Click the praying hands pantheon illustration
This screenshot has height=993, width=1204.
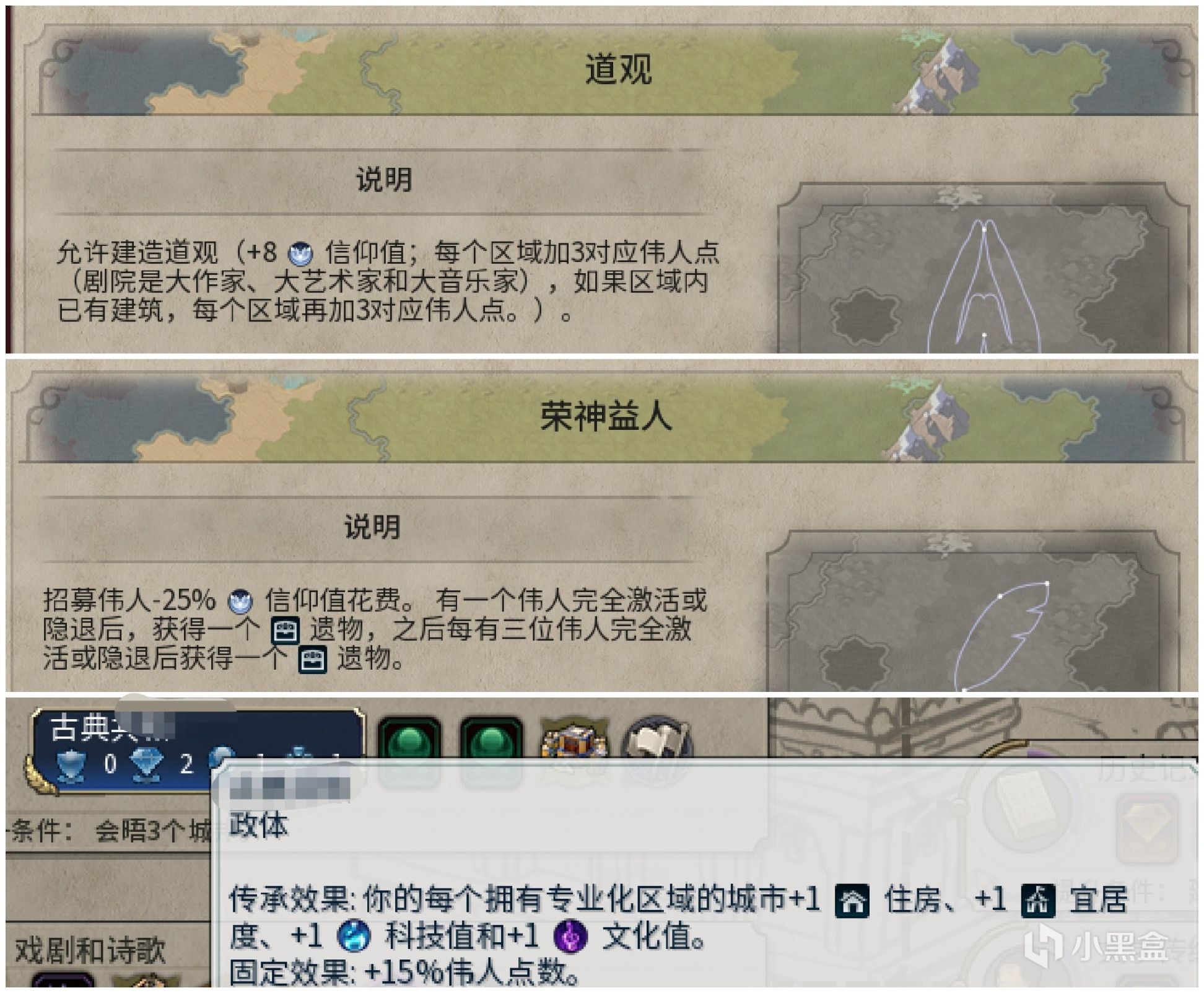(x=984, y=286)
